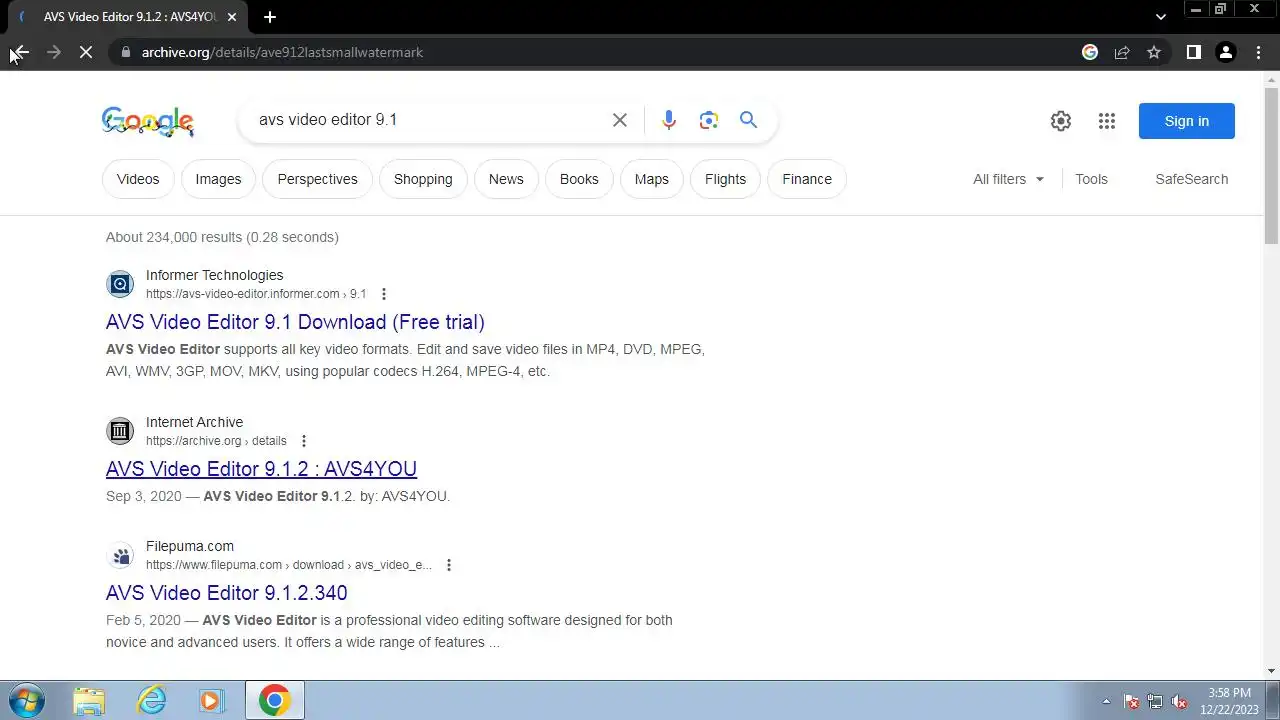Select the Shopping filter
The image size is (1280, 720).
tap(423, 179)
